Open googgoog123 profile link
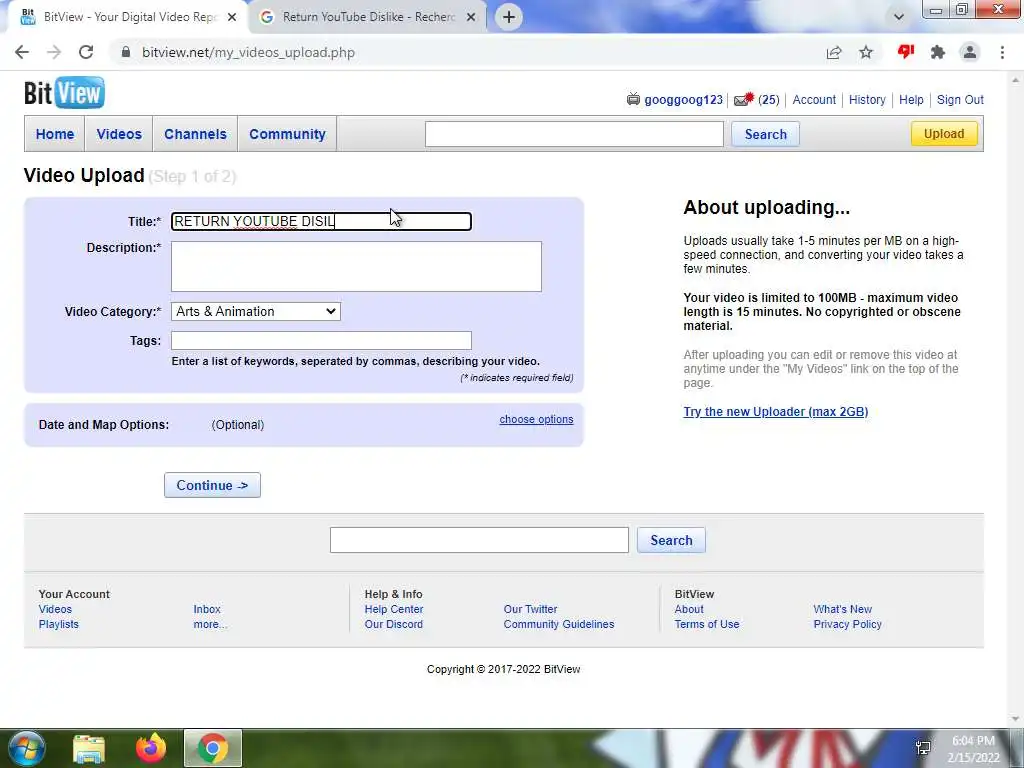The image size is (1024, 768). [683, 99]
